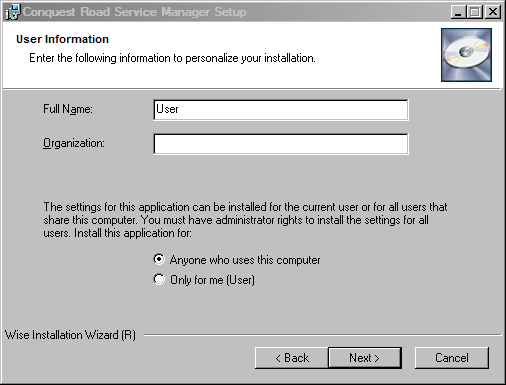The height and width of the screenshot is (385, 506).
Task: Click the installer icon in the title bar
Action: (13, 12)
